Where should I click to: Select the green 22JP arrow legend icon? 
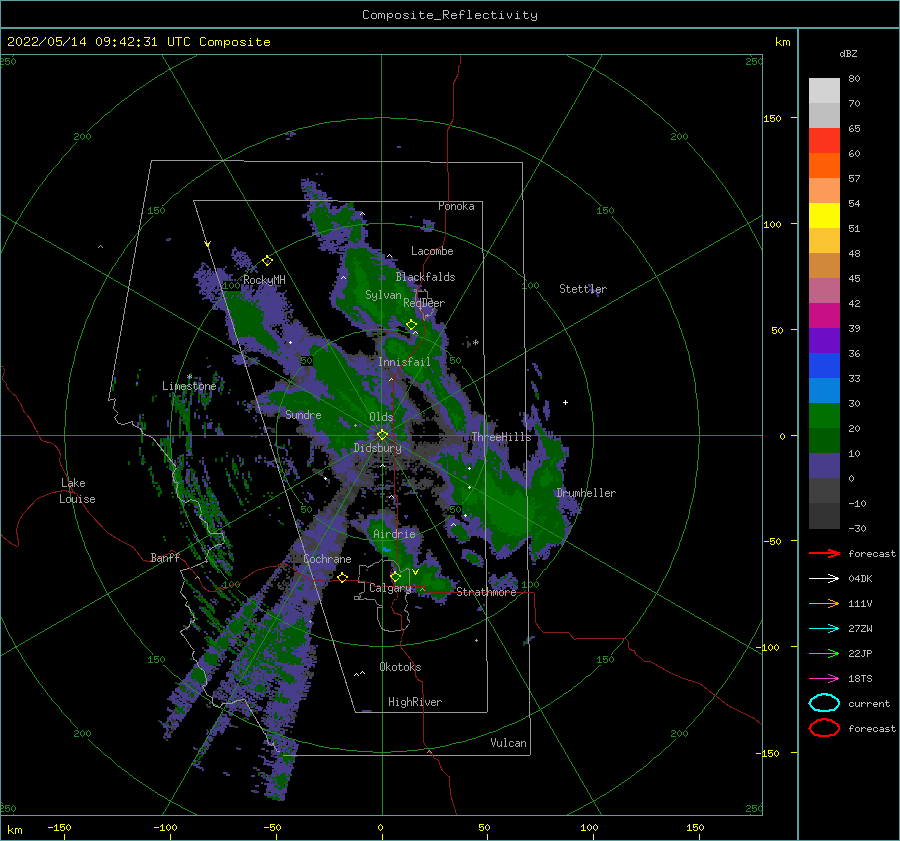point(824,653)
